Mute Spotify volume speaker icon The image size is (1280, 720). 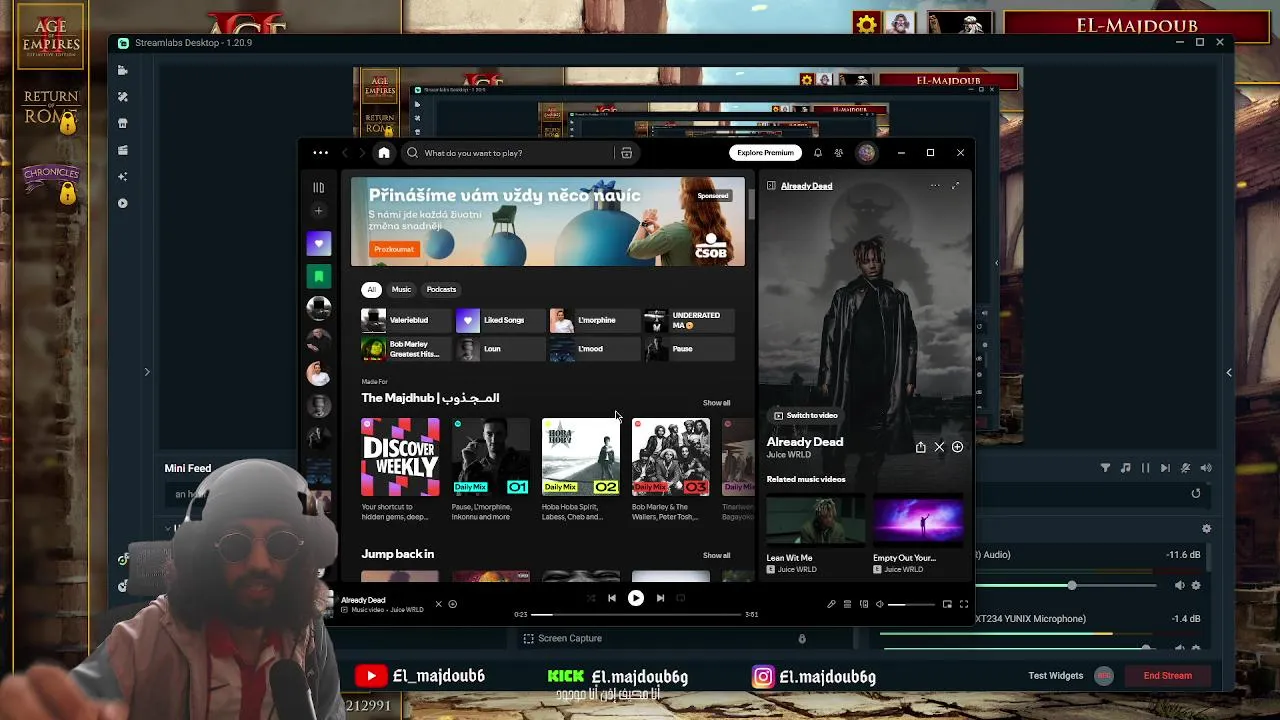pos(880,604)
